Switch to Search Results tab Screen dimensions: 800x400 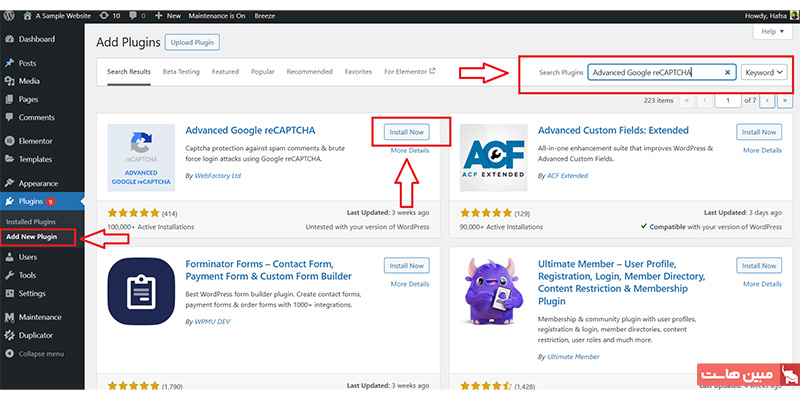pyautogui.click(x=129, y=71)
